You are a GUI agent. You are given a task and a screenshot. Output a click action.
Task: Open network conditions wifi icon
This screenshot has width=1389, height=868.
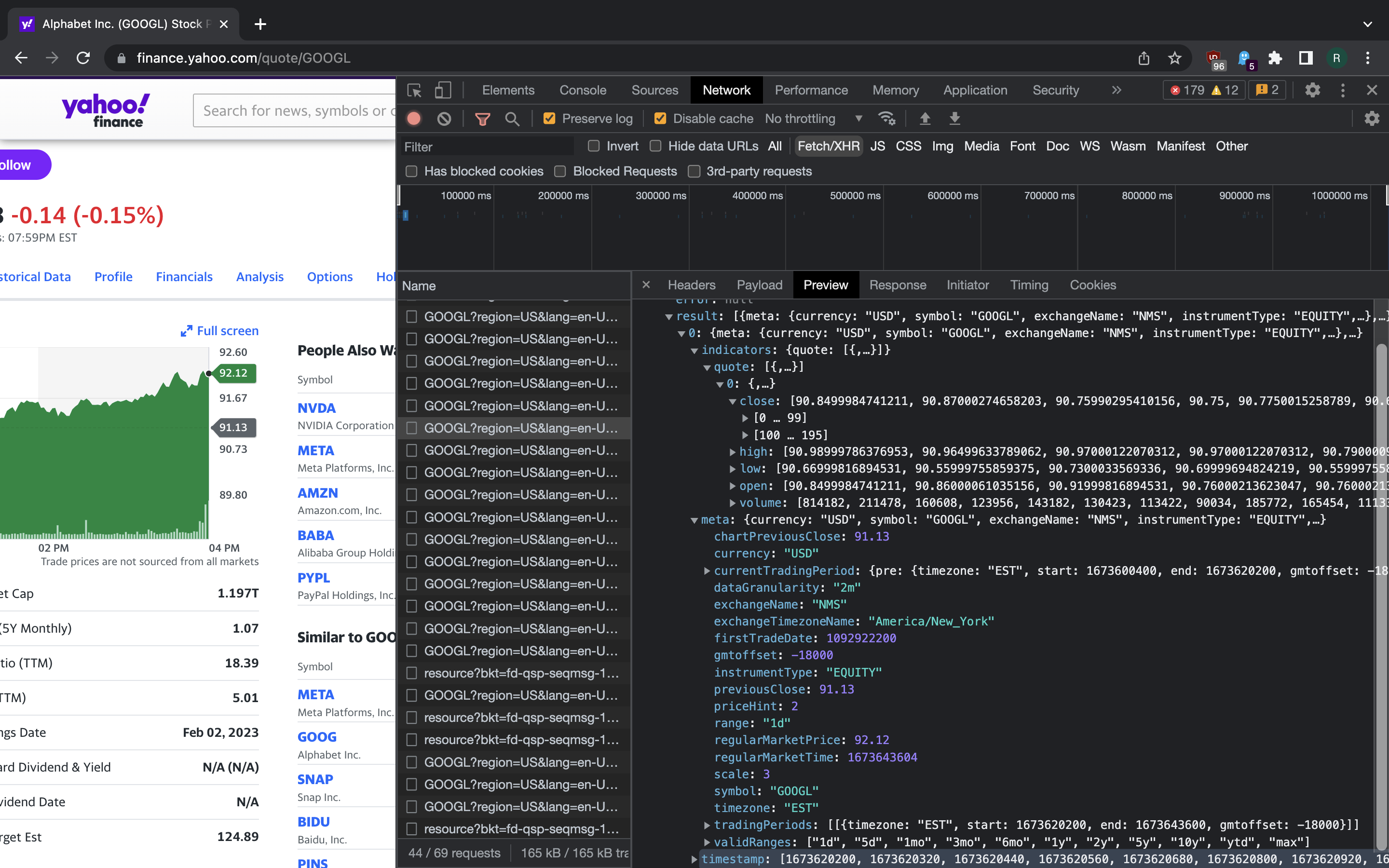pos(887,119)
